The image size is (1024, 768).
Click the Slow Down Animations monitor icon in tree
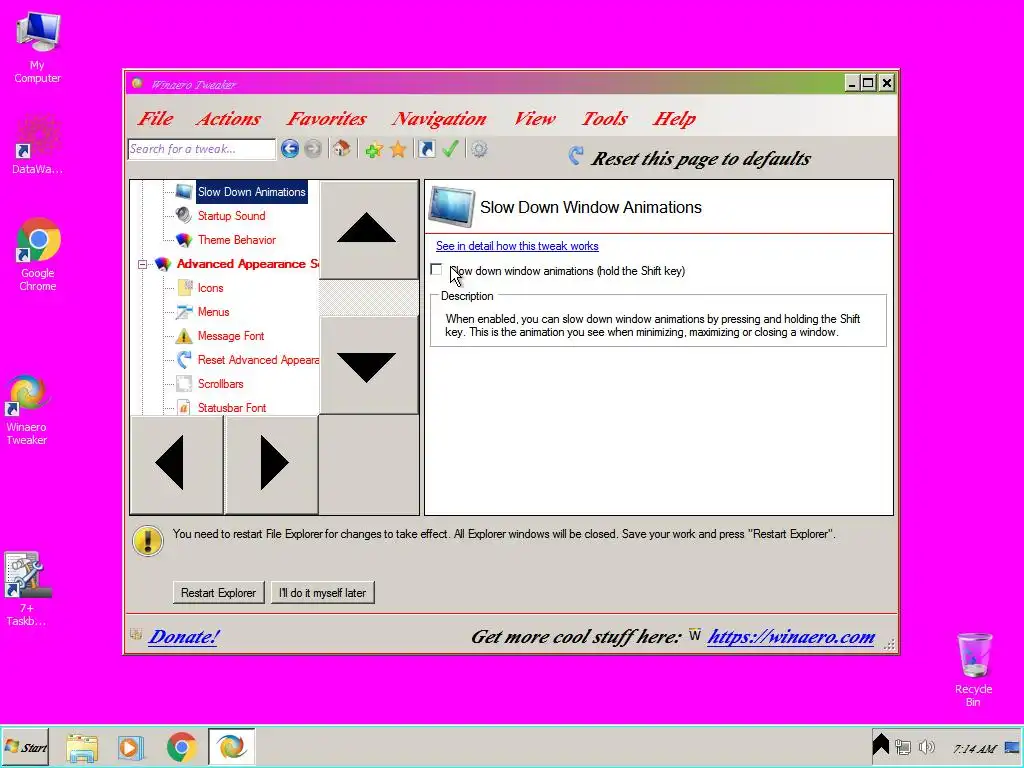tap(184, 191)
